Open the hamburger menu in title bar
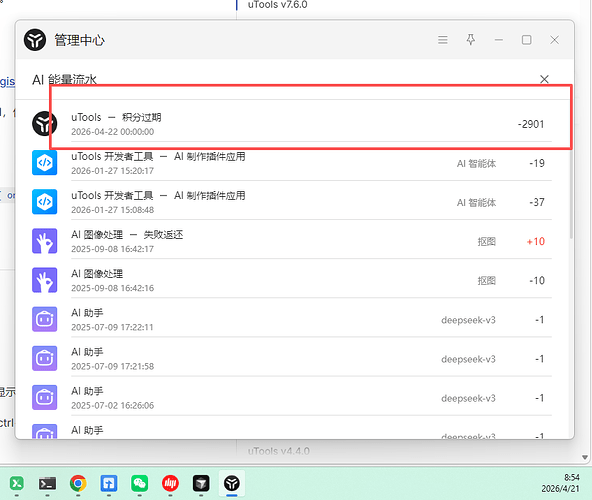 [x=443, y=40]
